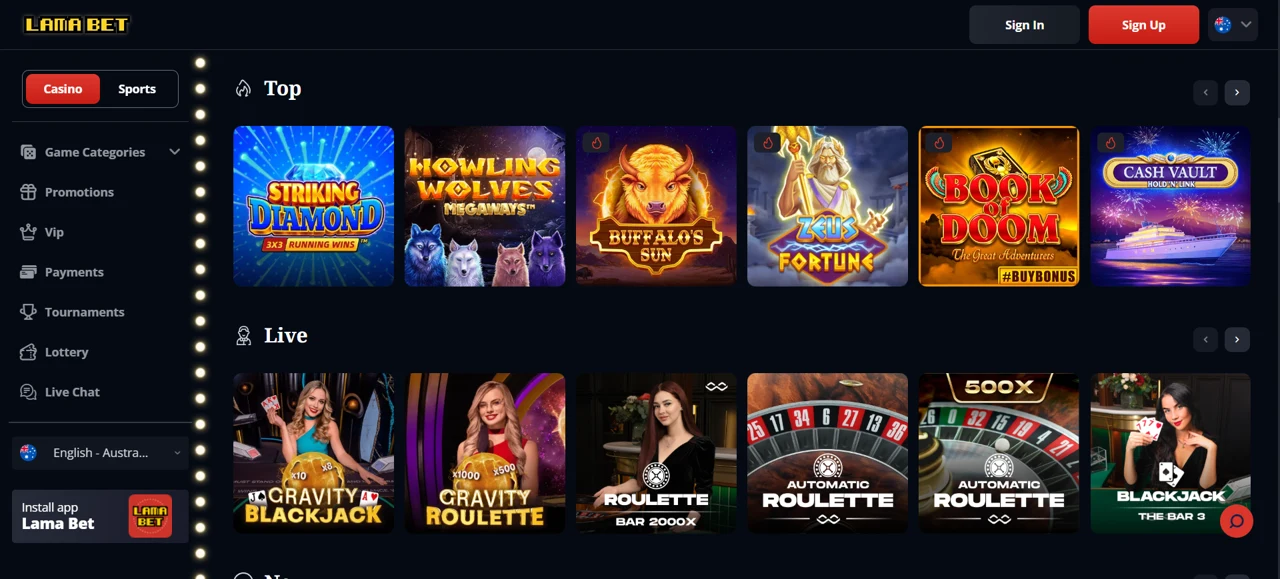The width and height of the screenshot is (1280, 579).
Task: Click the Live Chat headset icon
Action: [28, 392]
